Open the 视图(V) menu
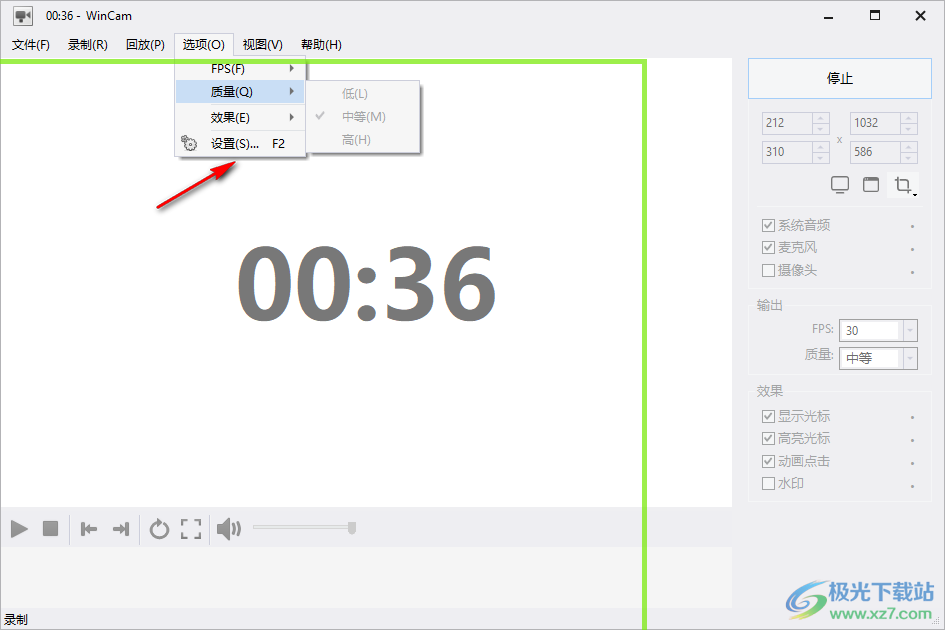Image resolution: width=945 pixels, height=630 pixels. coord(263,45)
